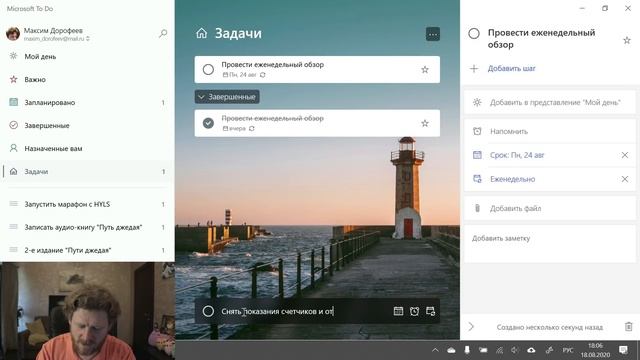The width and height of the screenshot is (640, 360).
Task: Mark task as important in detail panel
Action: [x=627, y=40]
